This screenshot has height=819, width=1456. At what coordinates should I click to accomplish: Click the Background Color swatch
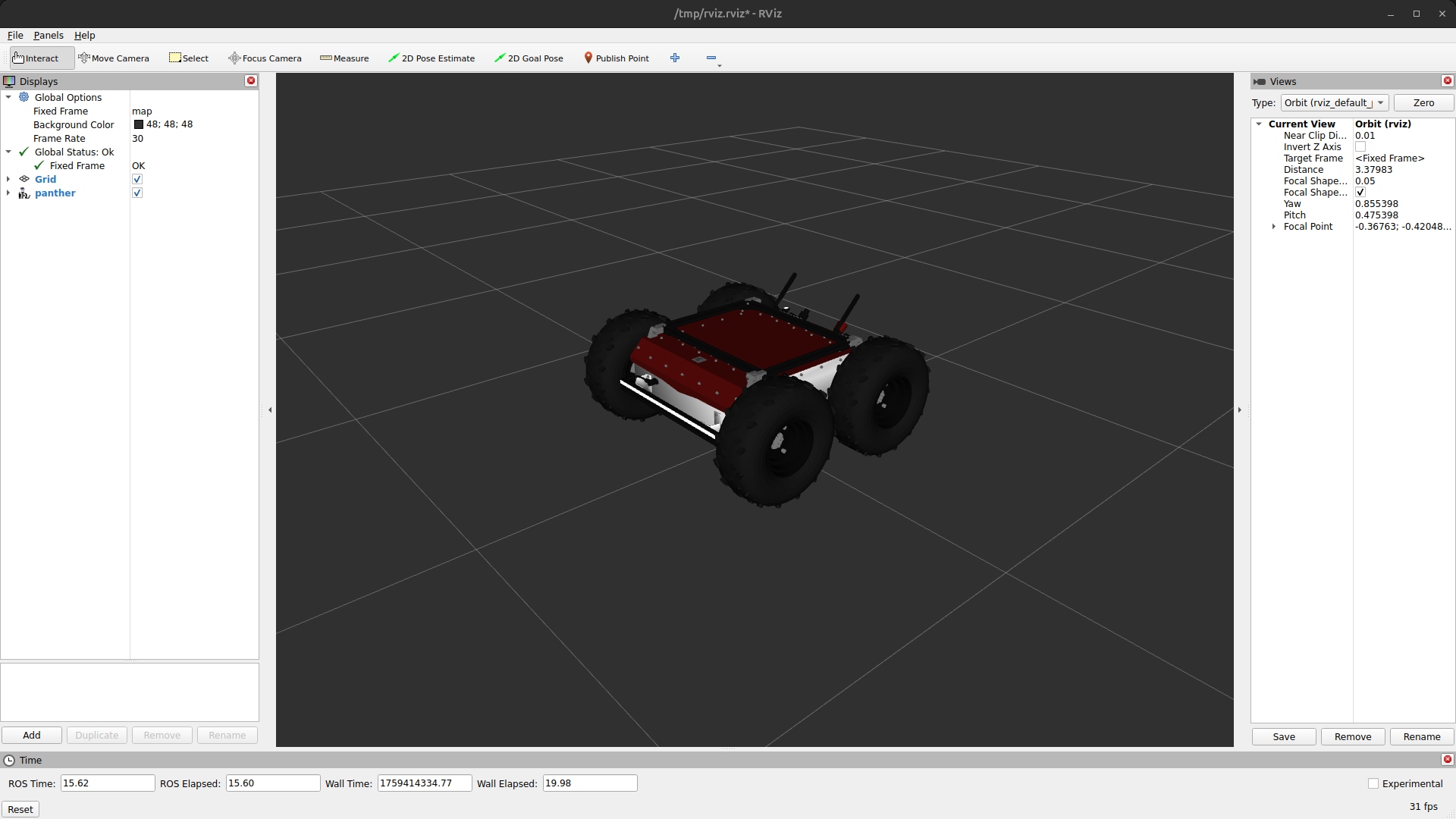tap(139, 125)
